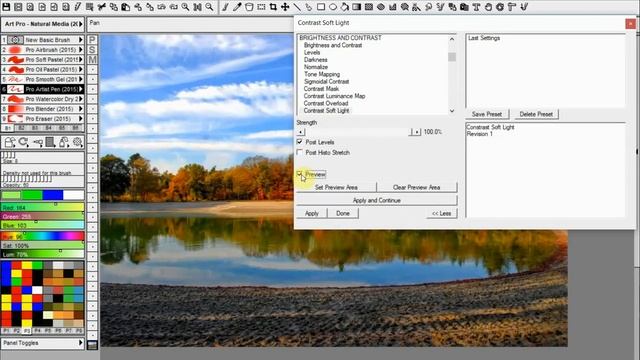This screenshot has width=640, height=360.
Task: Select Brightness and Contrast filter entry
Action: (333, 45)
